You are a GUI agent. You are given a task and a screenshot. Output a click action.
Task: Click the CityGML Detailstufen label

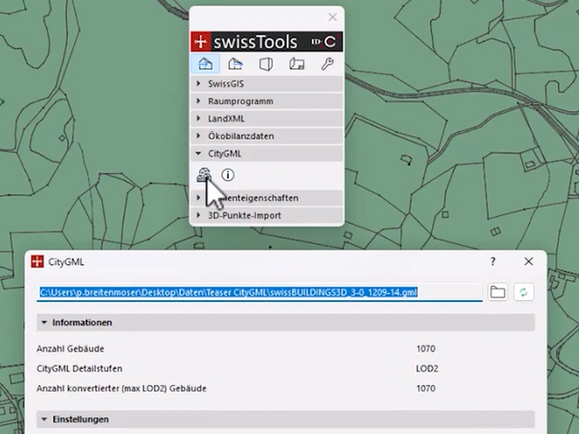(79, 369)
